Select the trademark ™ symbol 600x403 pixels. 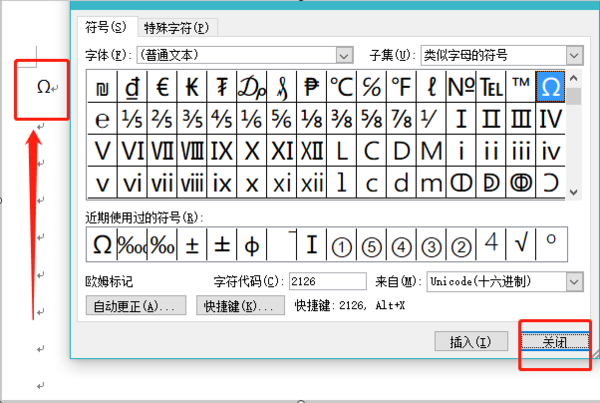pos(521,88)
